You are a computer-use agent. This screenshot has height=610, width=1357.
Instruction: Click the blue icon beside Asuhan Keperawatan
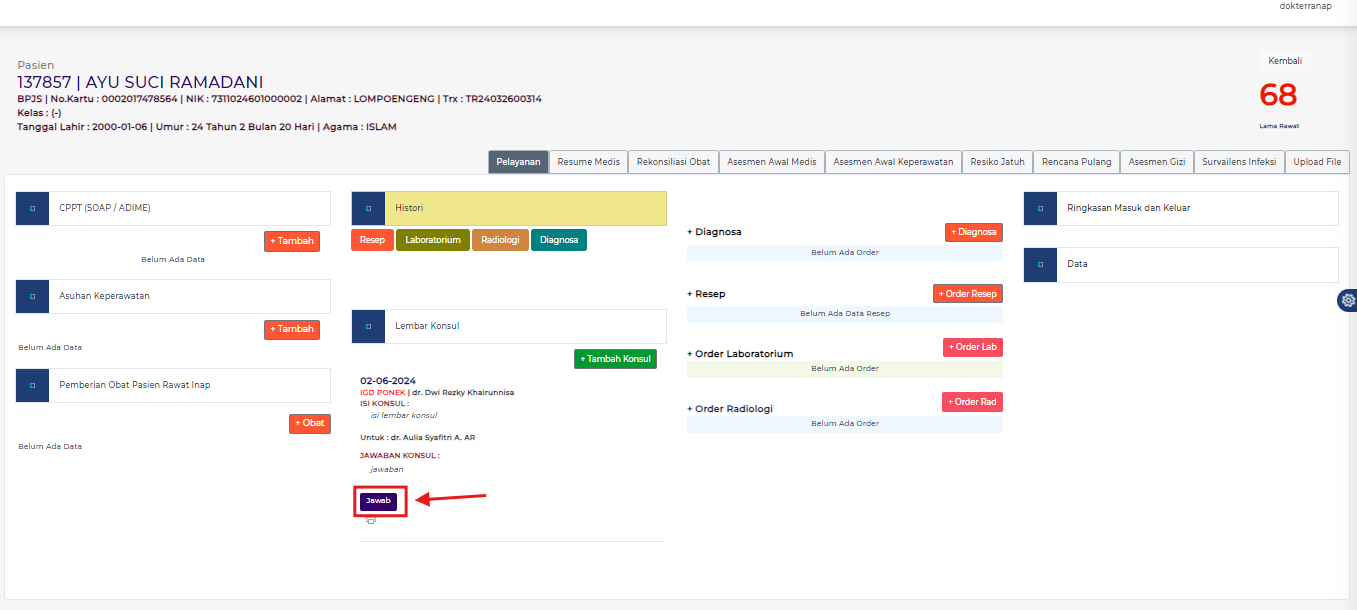point(32,296)
